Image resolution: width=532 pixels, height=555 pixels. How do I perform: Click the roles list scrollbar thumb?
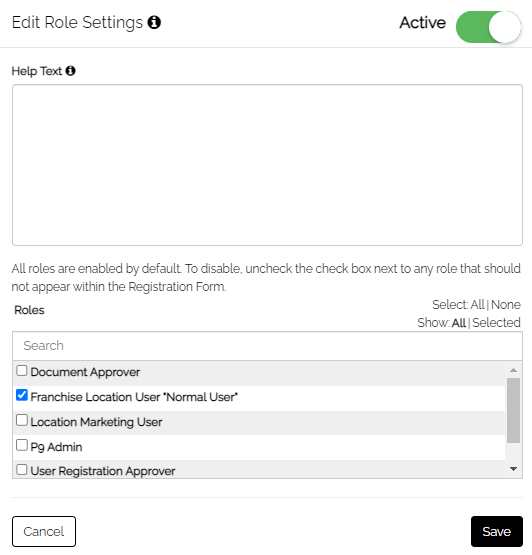tap(513, 410)
